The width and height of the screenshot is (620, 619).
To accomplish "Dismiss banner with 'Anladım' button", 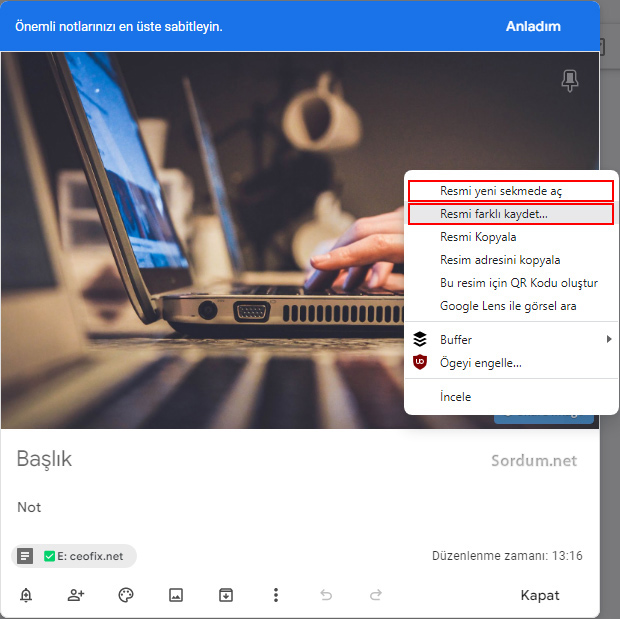I will (533, 26).
